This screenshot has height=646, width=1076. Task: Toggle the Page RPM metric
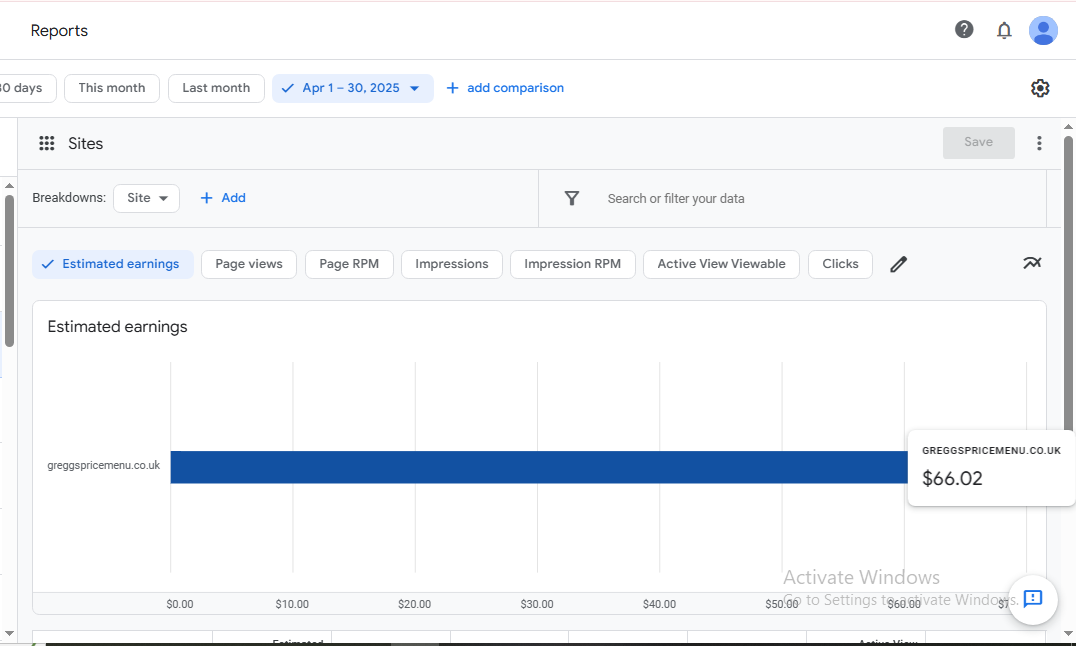click(349, 264)
